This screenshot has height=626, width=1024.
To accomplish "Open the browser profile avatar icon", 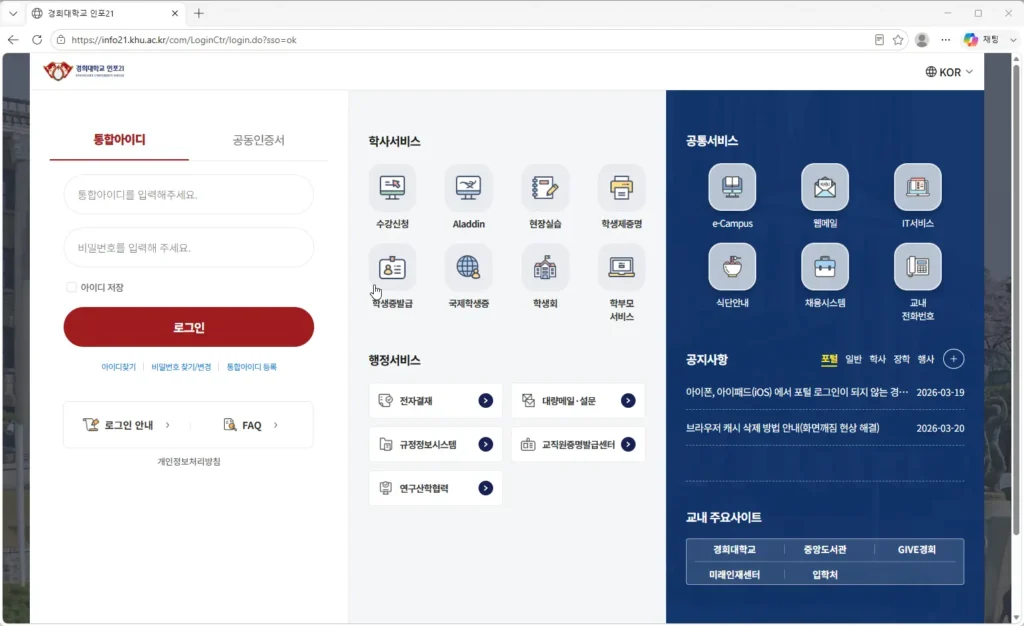I will point(922,40).
